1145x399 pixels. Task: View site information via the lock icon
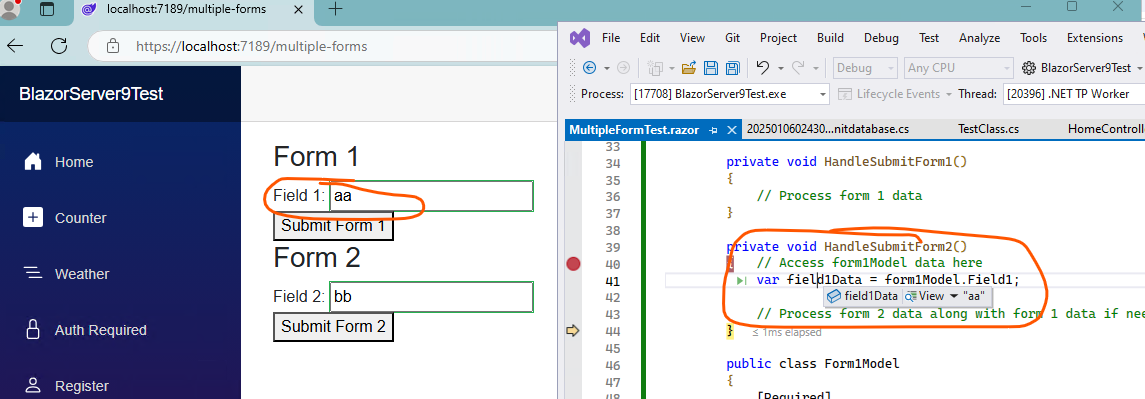[112, 46]
